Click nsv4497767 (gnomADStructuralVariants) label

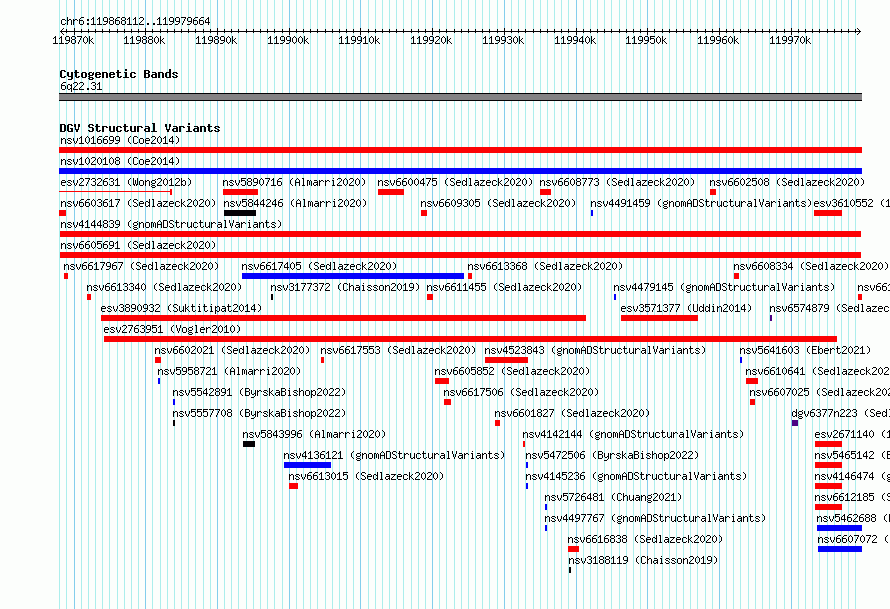(655, 518)
